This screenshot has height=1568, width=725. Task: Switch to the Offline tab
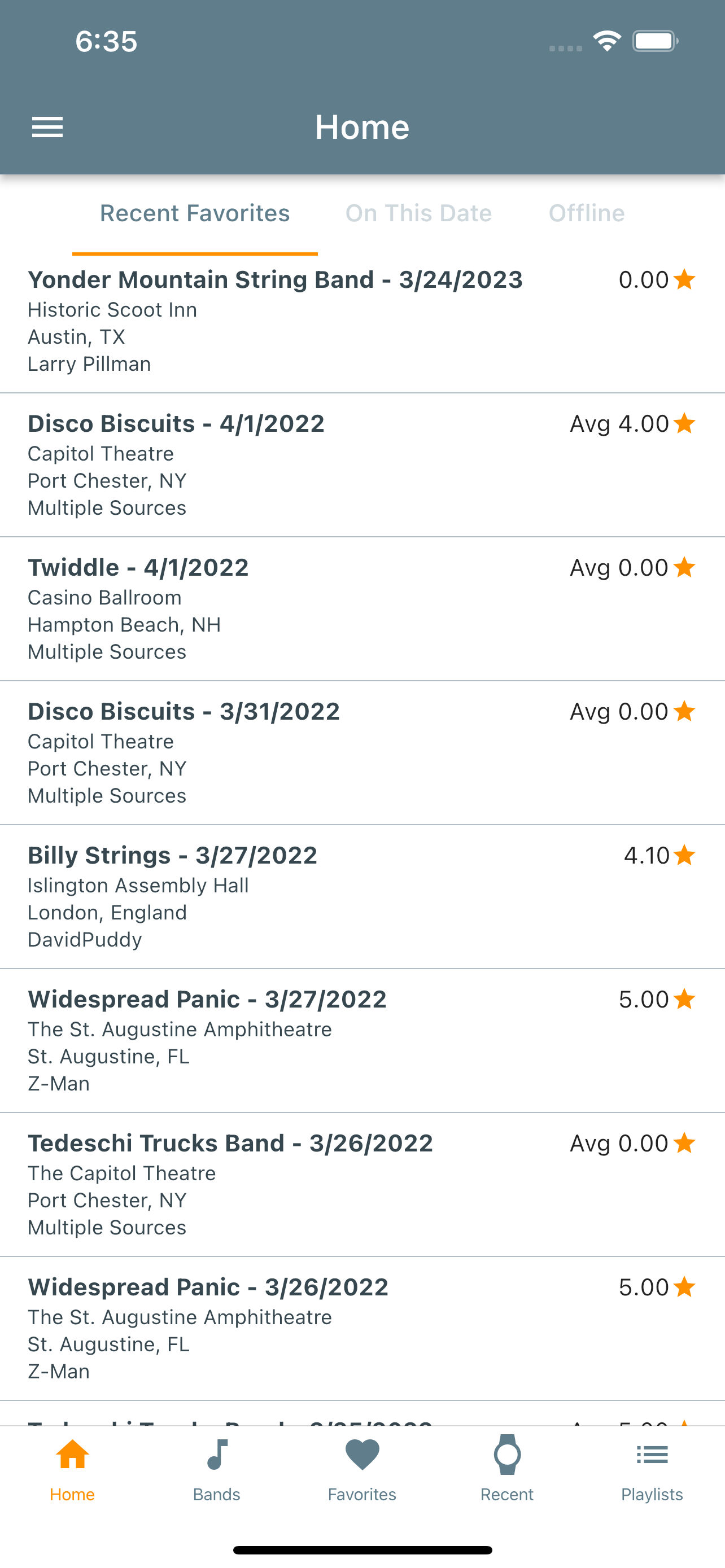point(586,214)
